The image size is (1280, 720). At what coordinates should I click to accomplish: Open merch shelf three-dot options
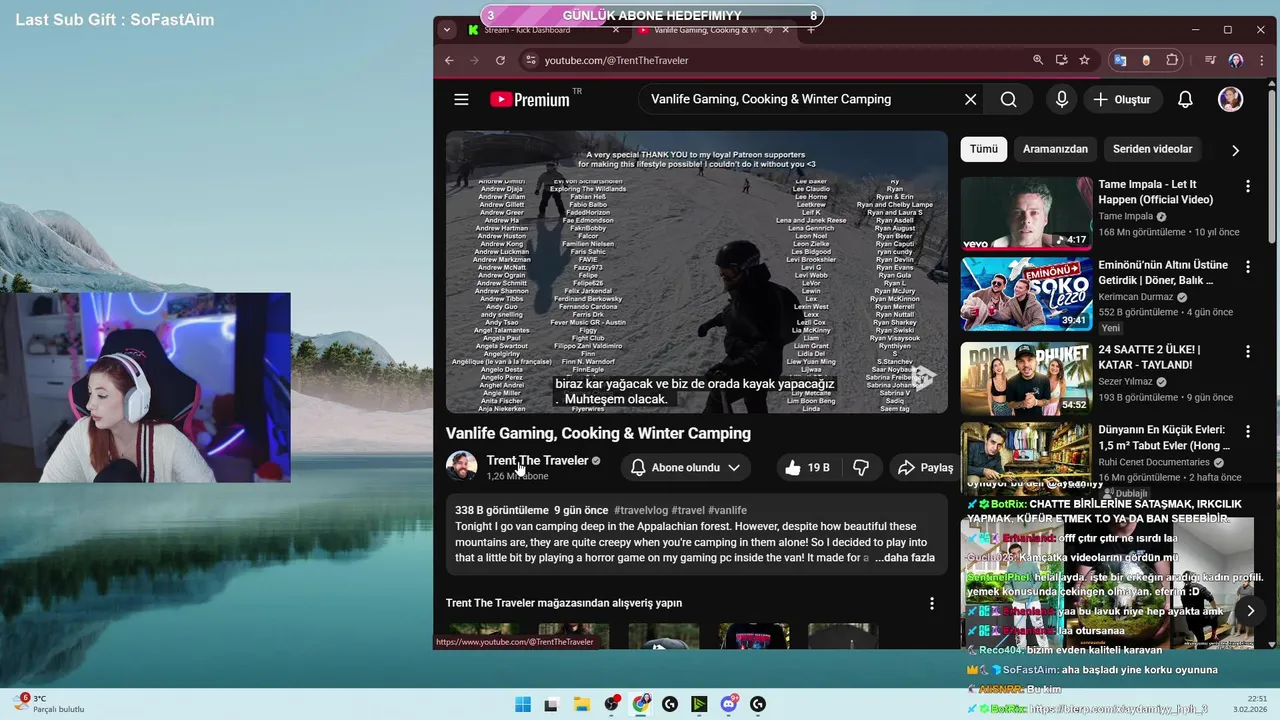click(931, 603)
